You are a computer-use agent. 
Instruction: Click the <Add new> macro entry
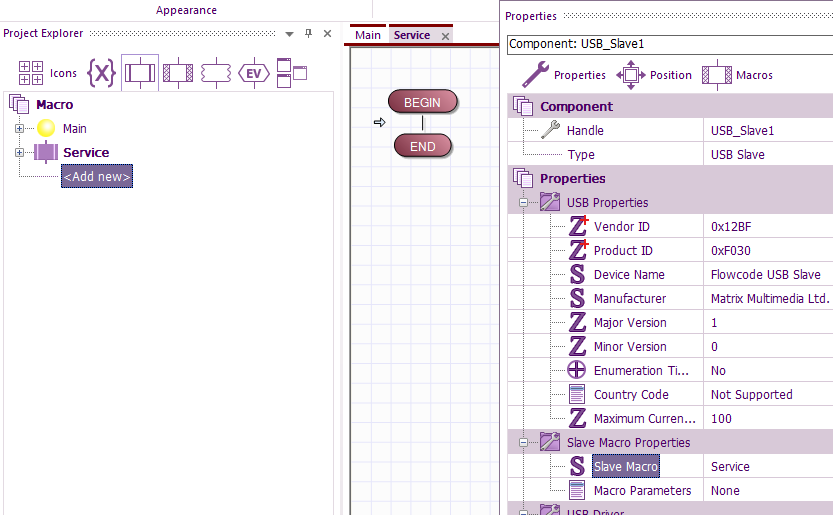tap(96, 177)
